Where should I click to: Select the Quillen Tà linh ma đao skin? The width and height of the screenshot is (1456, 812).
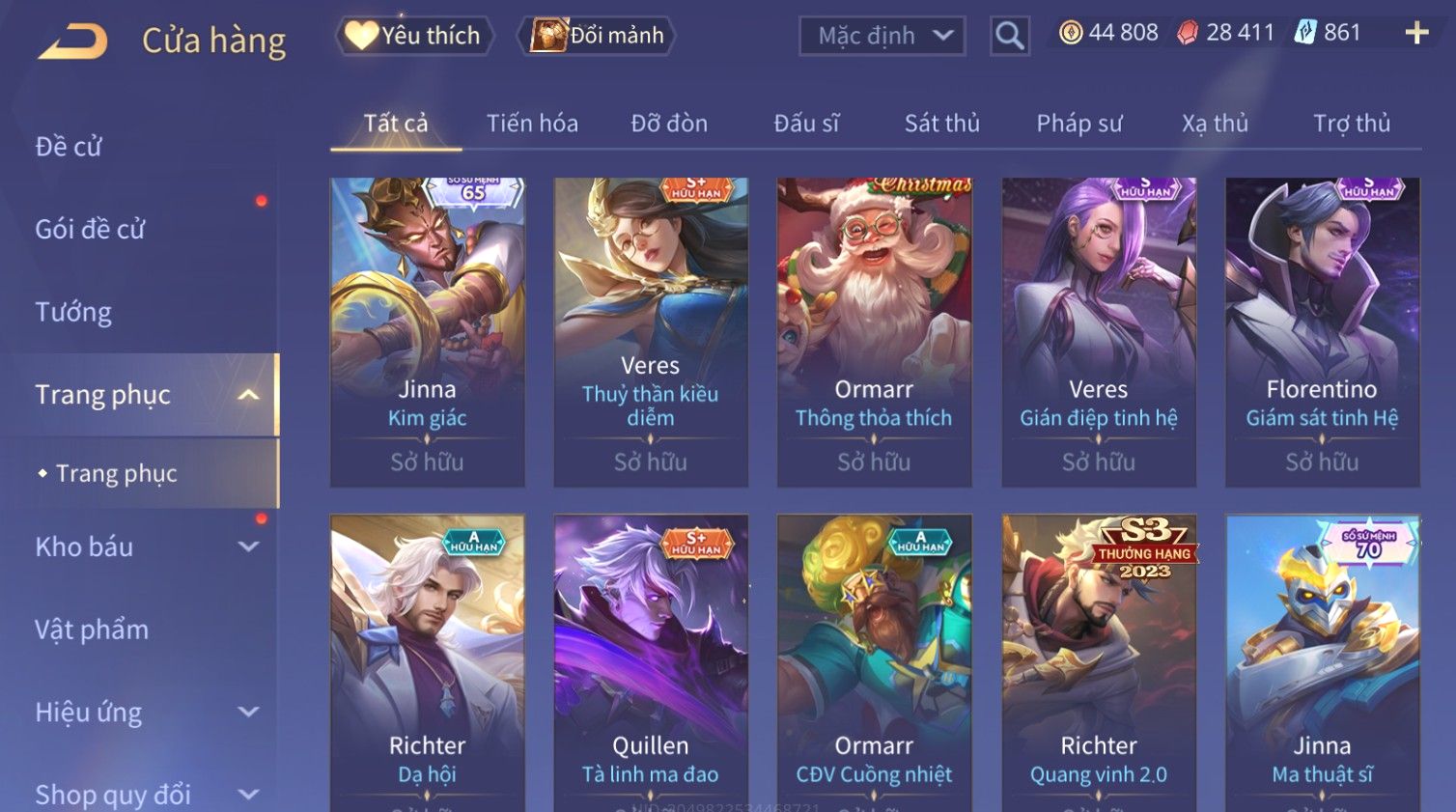click(x=651, y=662)
